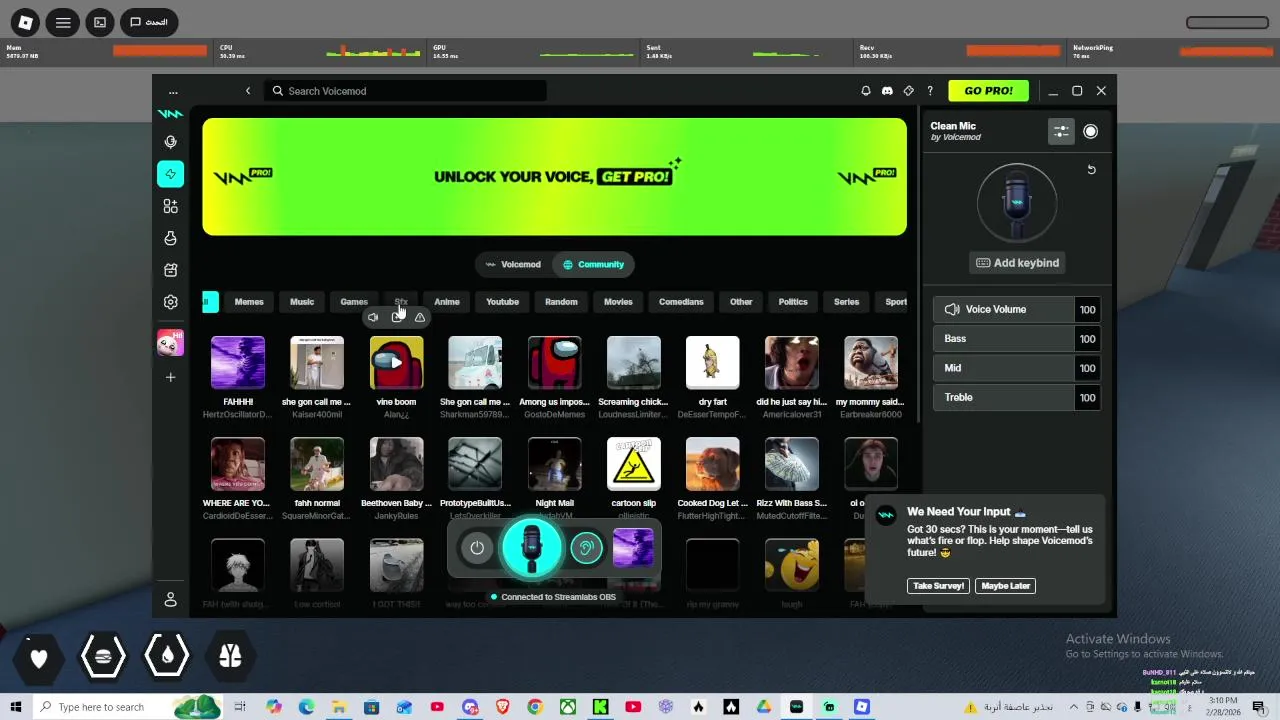Select the Politics category
This screenshot has width=1280, height=720.
pyautogui.click(x=793, y=302)
